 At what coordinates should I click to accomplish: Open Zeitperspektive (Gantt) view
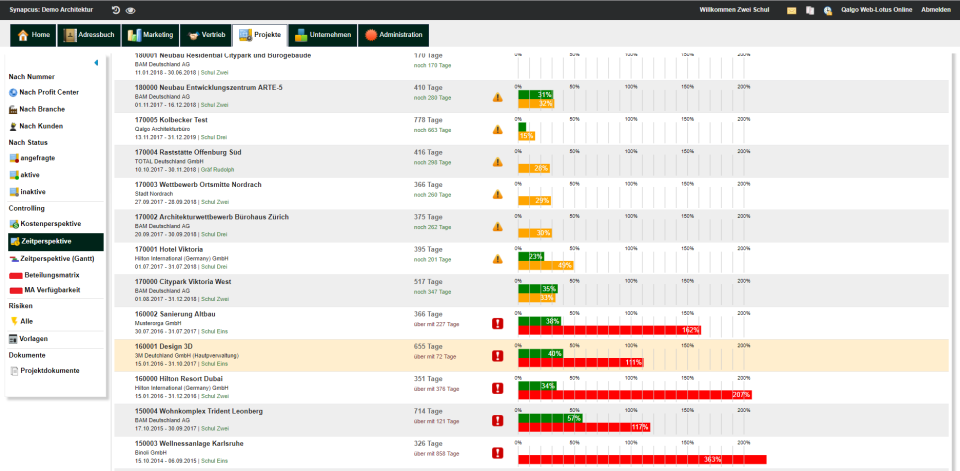coord(51,259)
